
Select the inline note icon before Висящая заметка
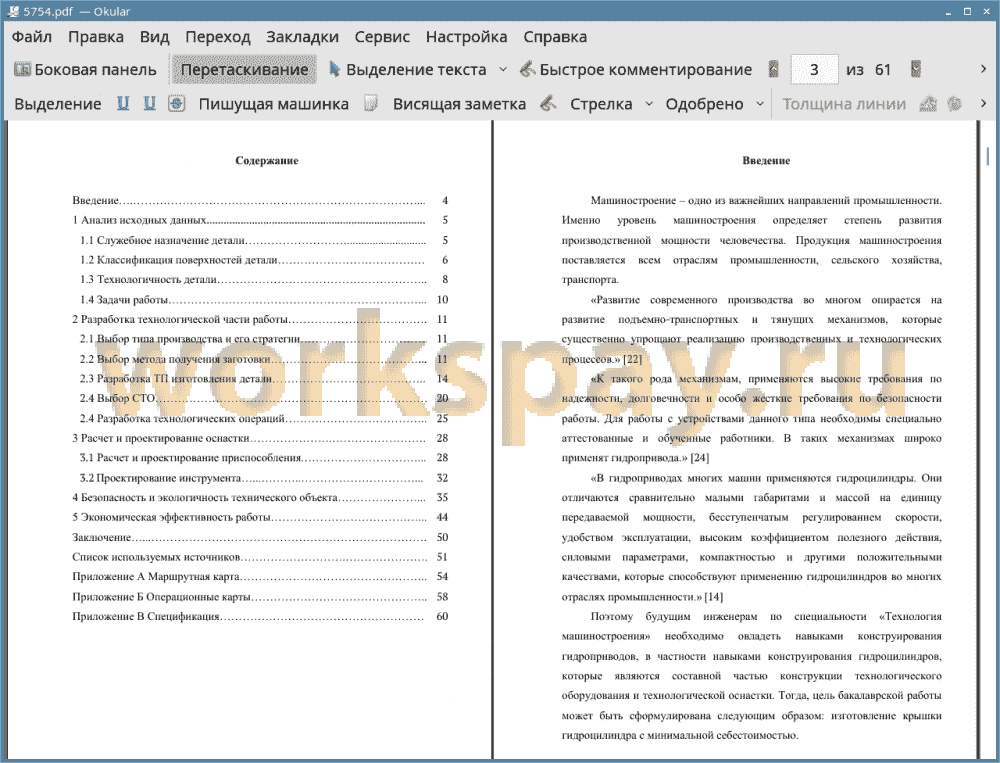371,103
